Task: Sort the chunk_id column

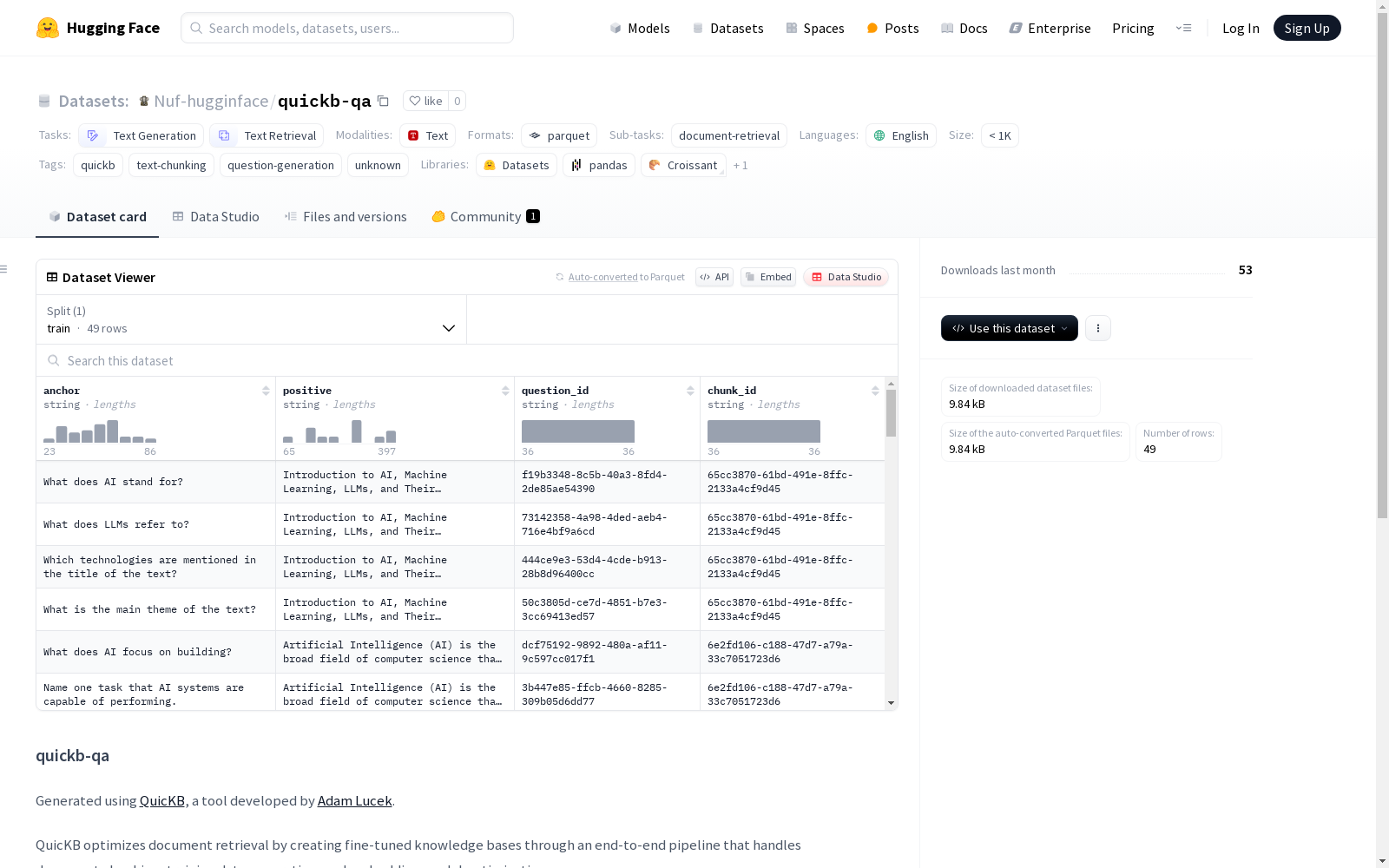Action: point(875,391)
